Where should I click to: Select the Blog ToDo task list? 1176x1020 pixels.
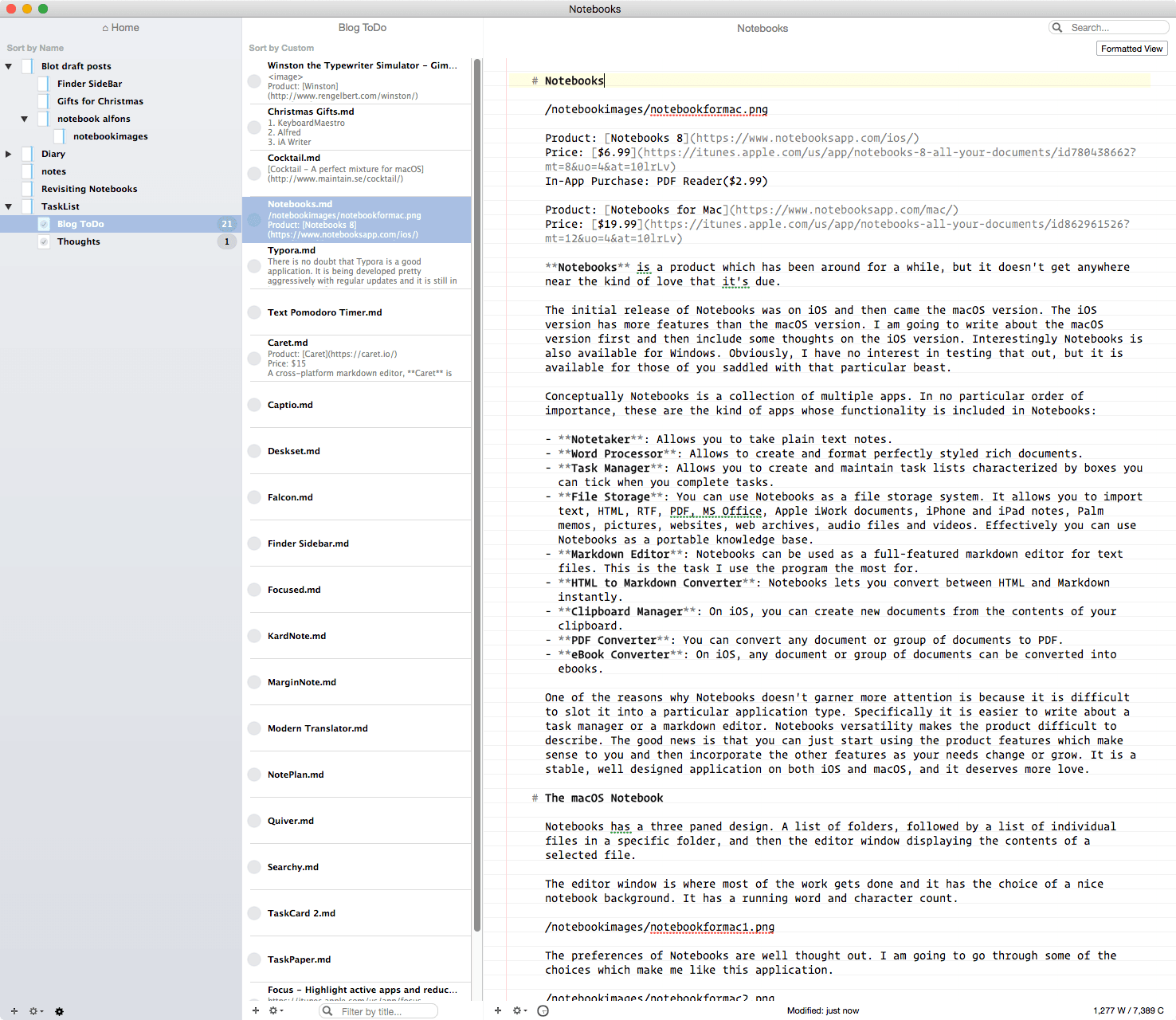coord(120,224)
